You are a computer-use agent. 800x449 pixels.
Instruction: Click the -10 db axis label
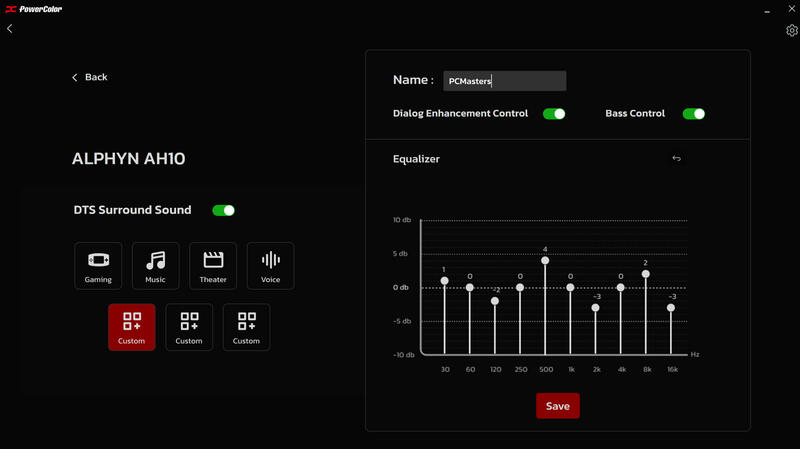pyautogui.click(x=404, y=355)
